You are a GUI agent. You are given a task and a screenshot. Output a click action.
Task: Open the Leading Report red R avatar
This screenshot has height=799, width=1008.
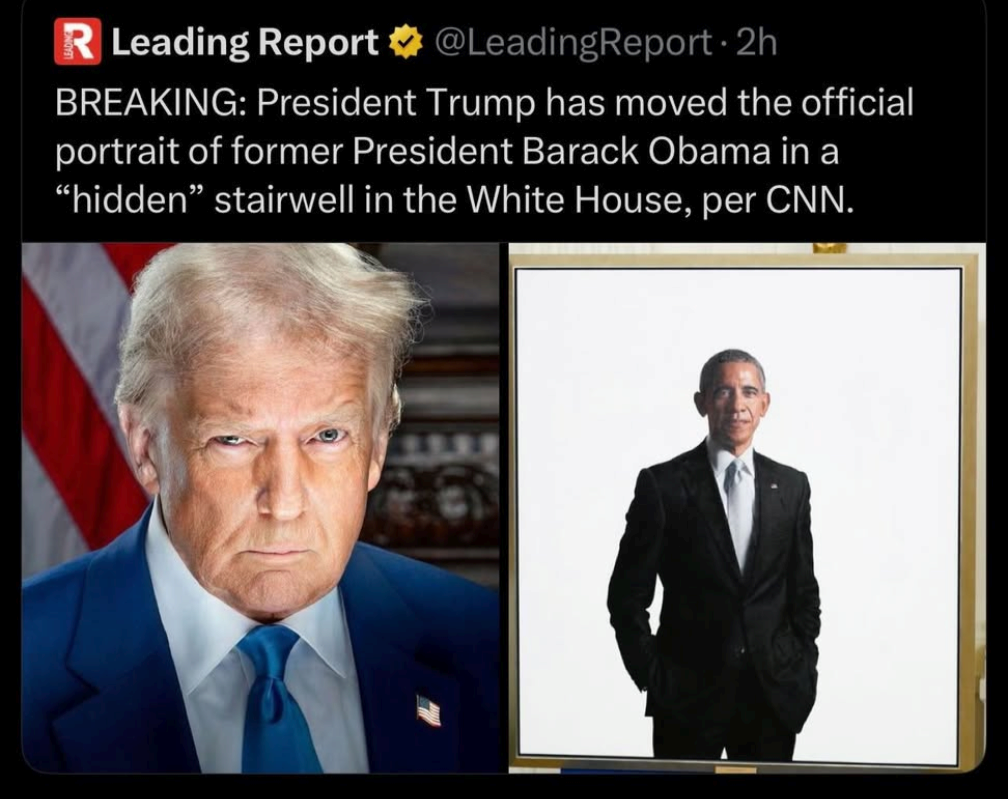click(77, 42)
